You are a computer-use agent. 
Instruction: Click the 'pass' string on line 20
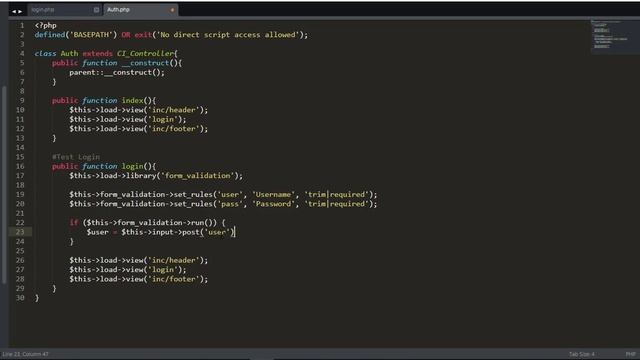[x=230, y=204]
